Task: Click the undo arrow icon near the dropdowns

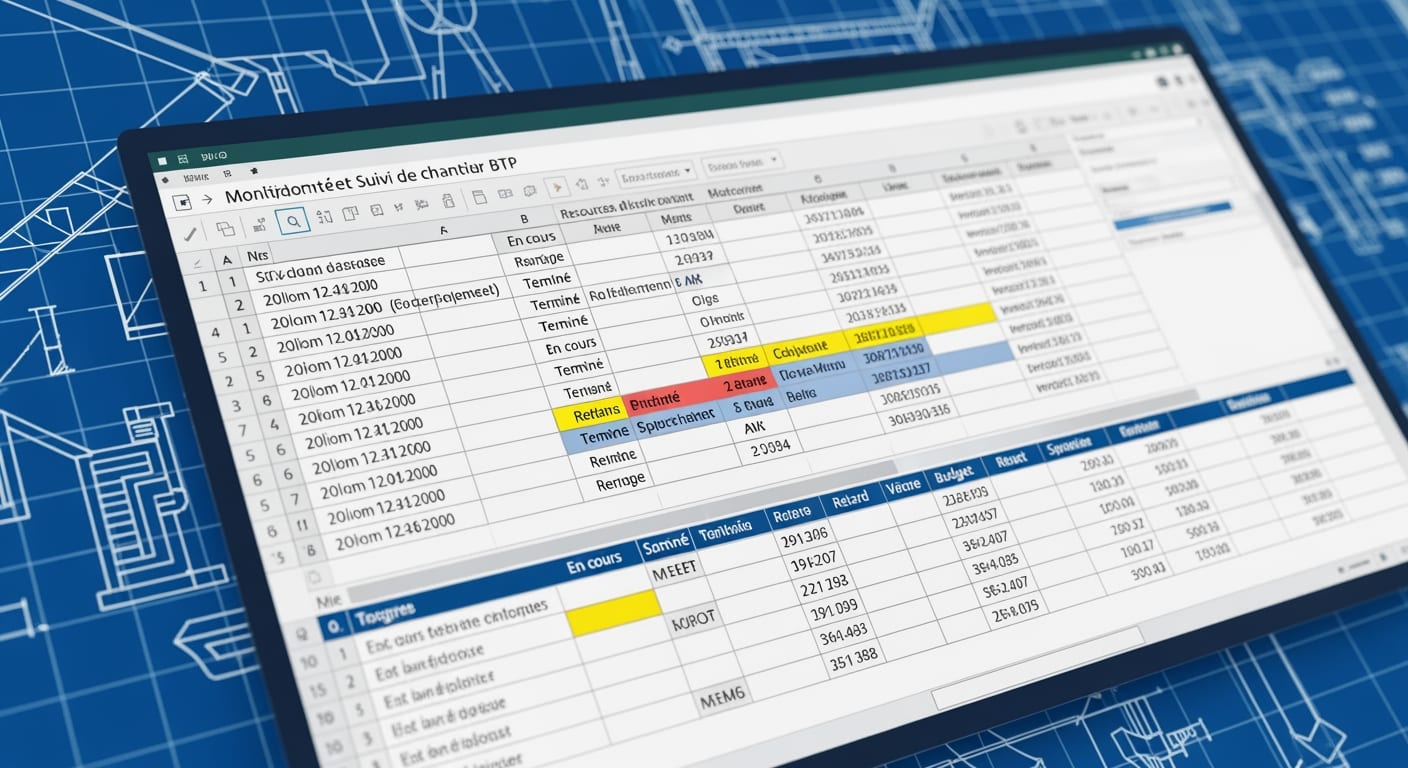Action: coord(583,183)
